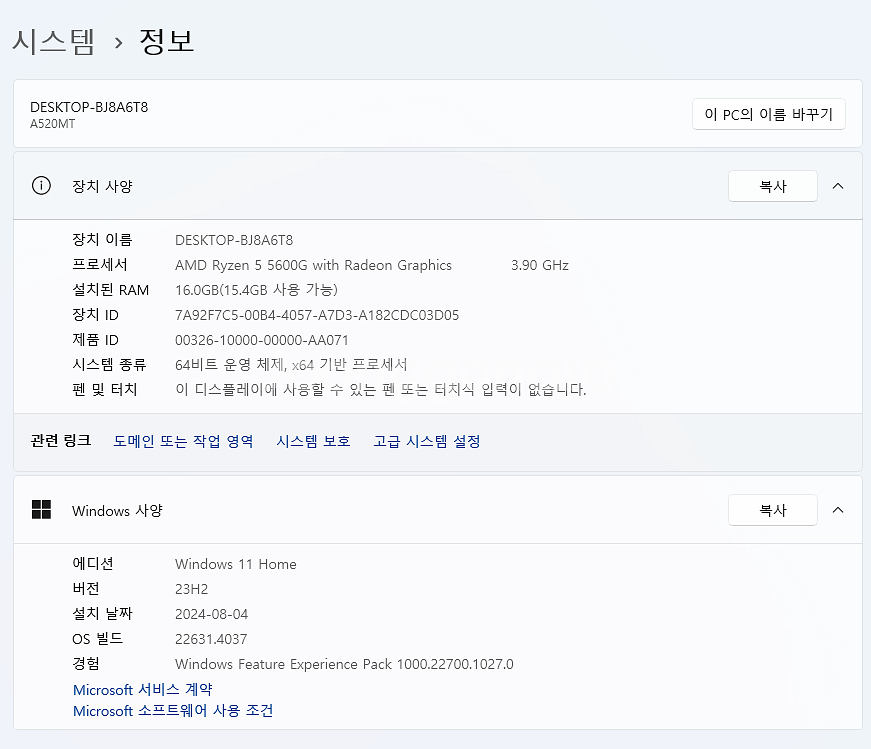This screenshot has width=871, height=749.
Task: Click the 장치 ID label
Action: pyautogui.click(x=96, y=315)
